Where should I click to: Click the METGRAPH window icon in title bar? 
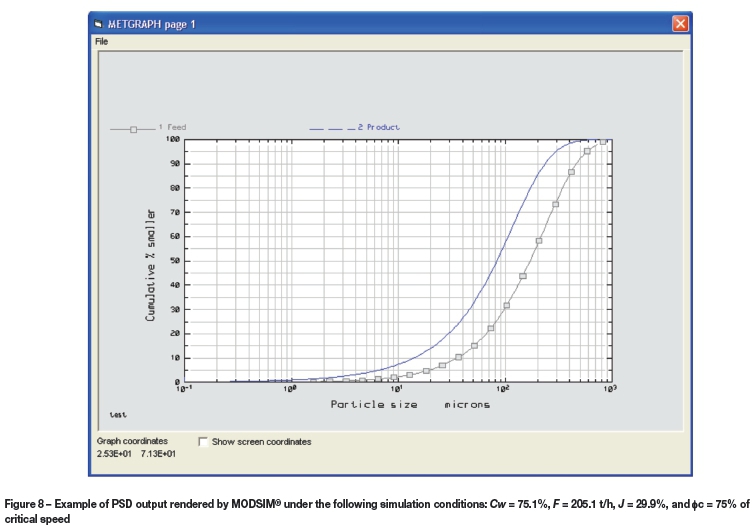[x=98, y=23]
